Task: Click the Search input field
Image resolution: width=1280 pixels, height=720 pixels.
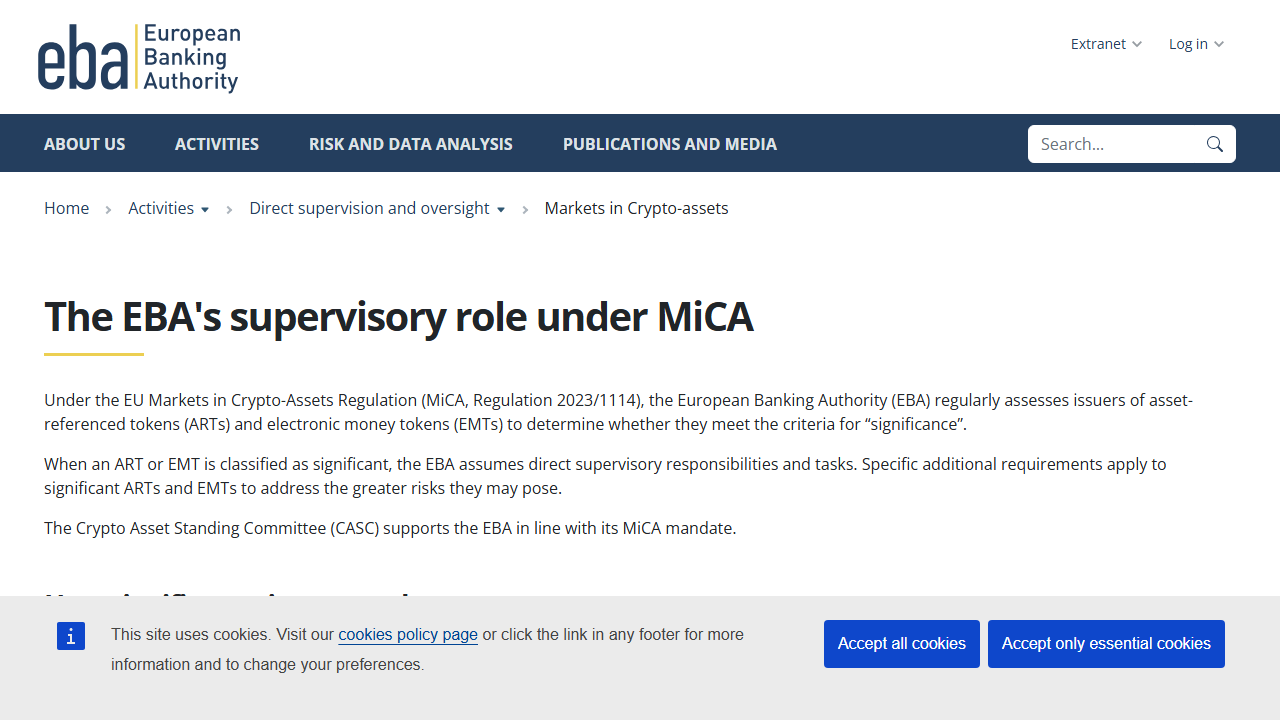Action: (x=1116, y=144)
